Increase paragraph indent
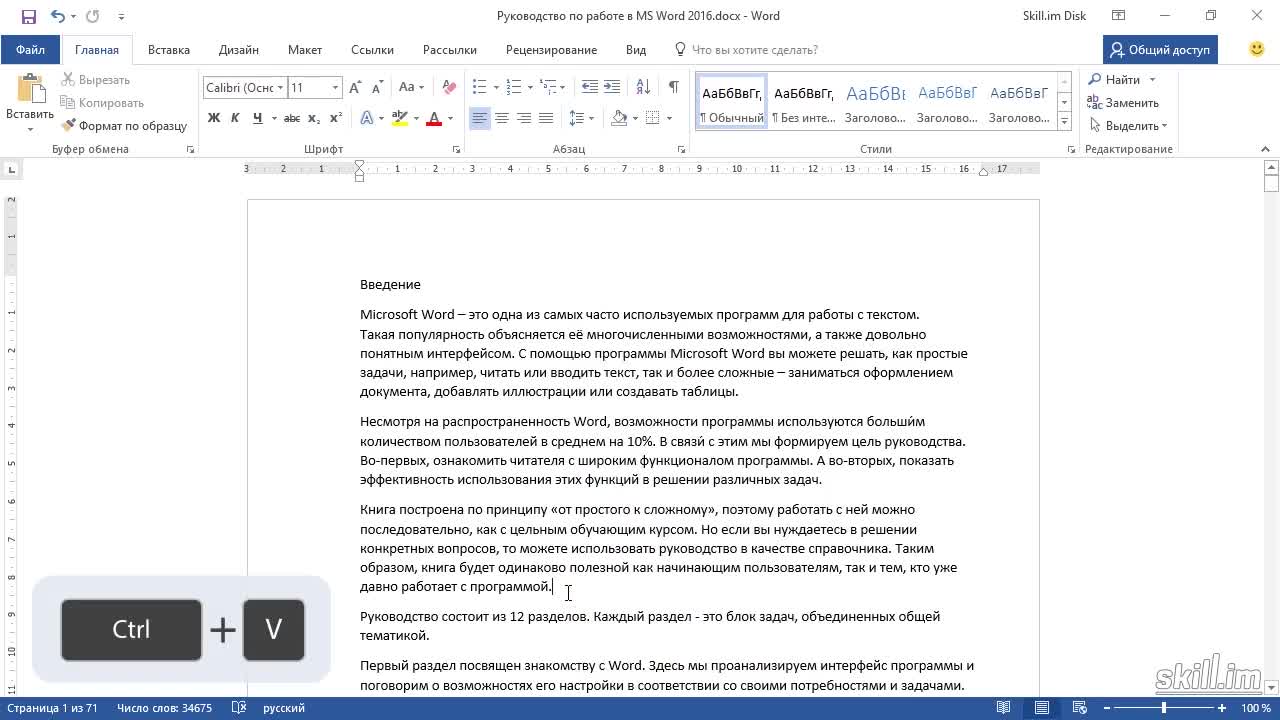1280x720 pixels. [x=612, y=88]
